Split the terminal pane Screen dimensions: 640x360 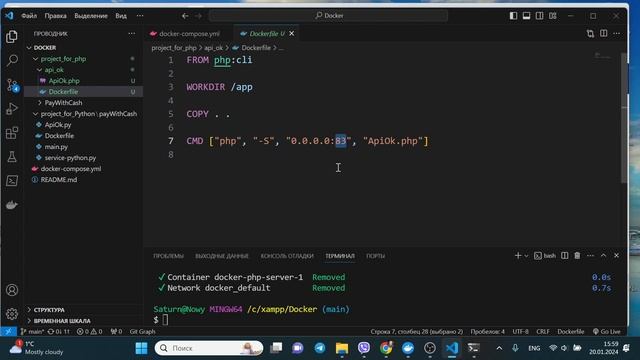pyautogui.click(x=564, y=256)
